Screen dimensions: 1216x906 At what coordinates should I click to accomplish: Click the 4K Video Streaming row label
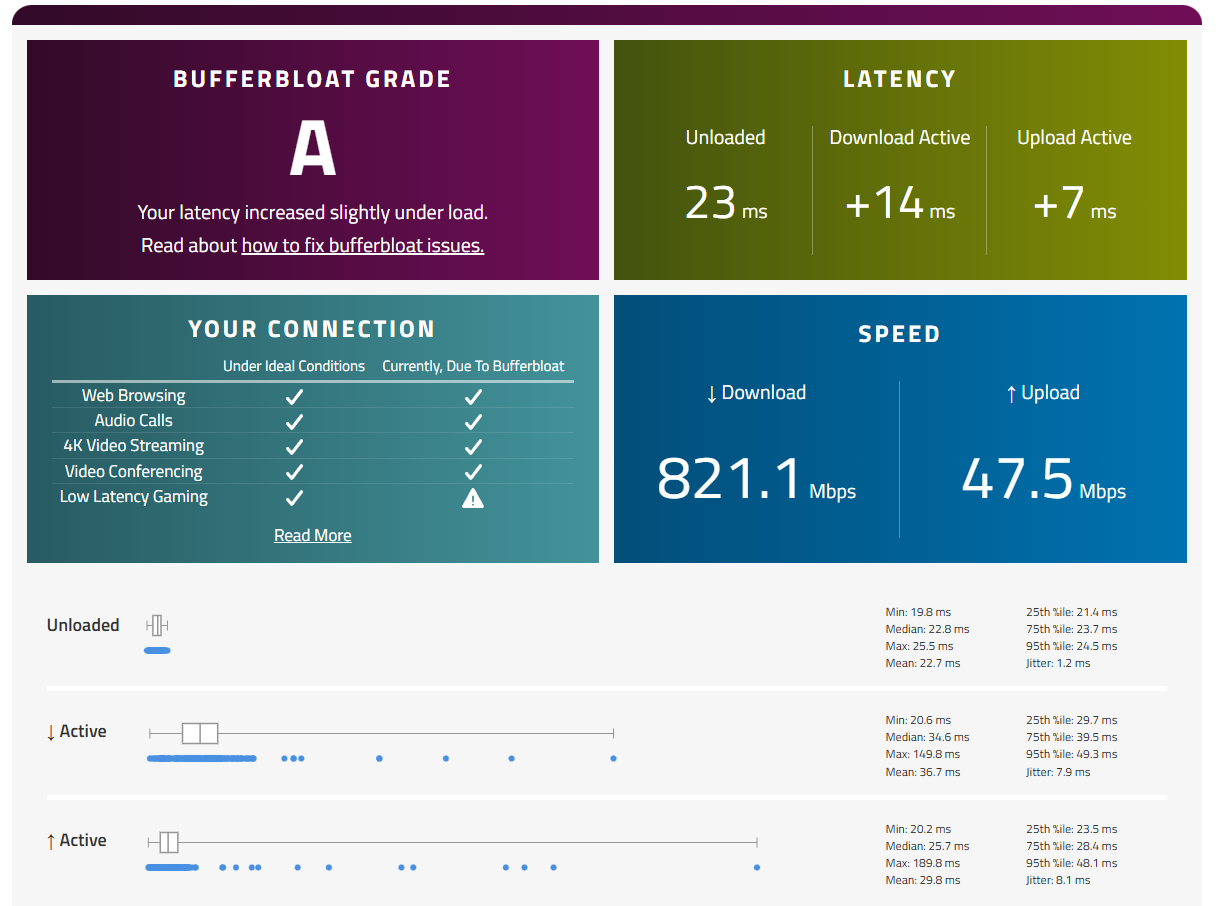(134, 446)
